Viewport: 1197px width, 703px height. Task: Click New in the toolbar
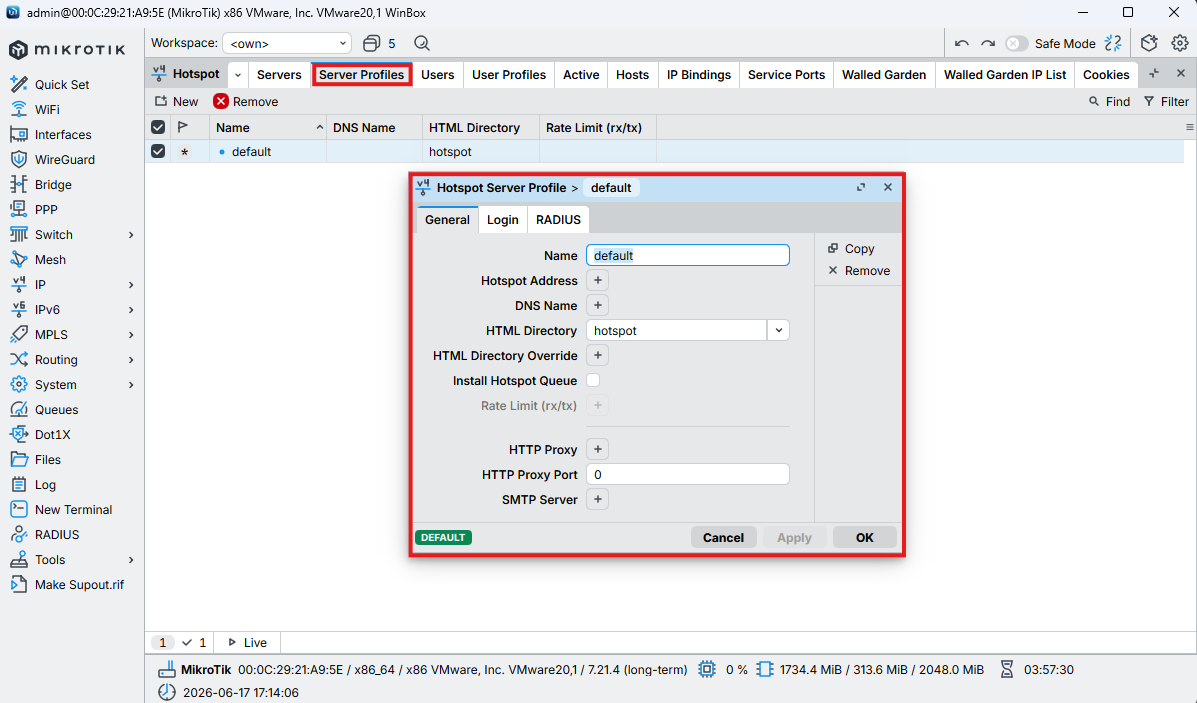(176, 102)
